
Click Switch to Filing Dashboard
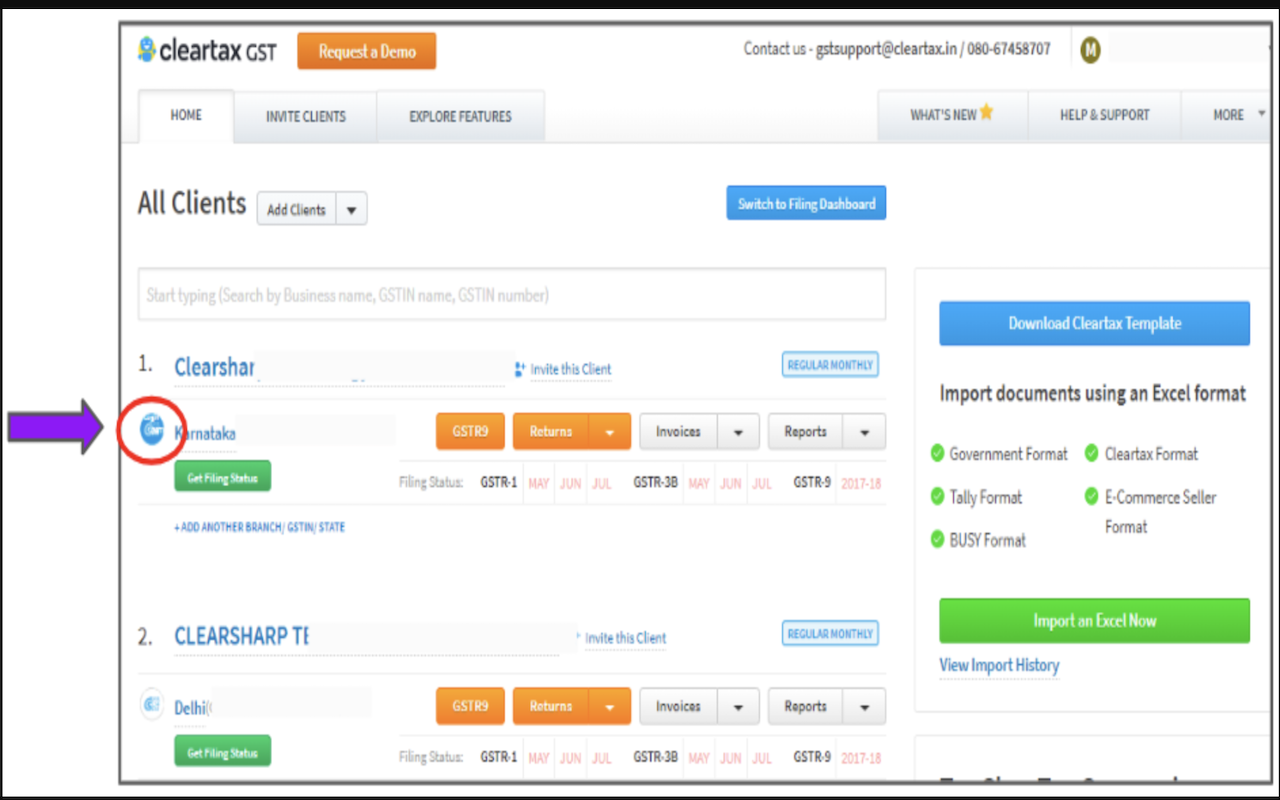tap(806, 202)
